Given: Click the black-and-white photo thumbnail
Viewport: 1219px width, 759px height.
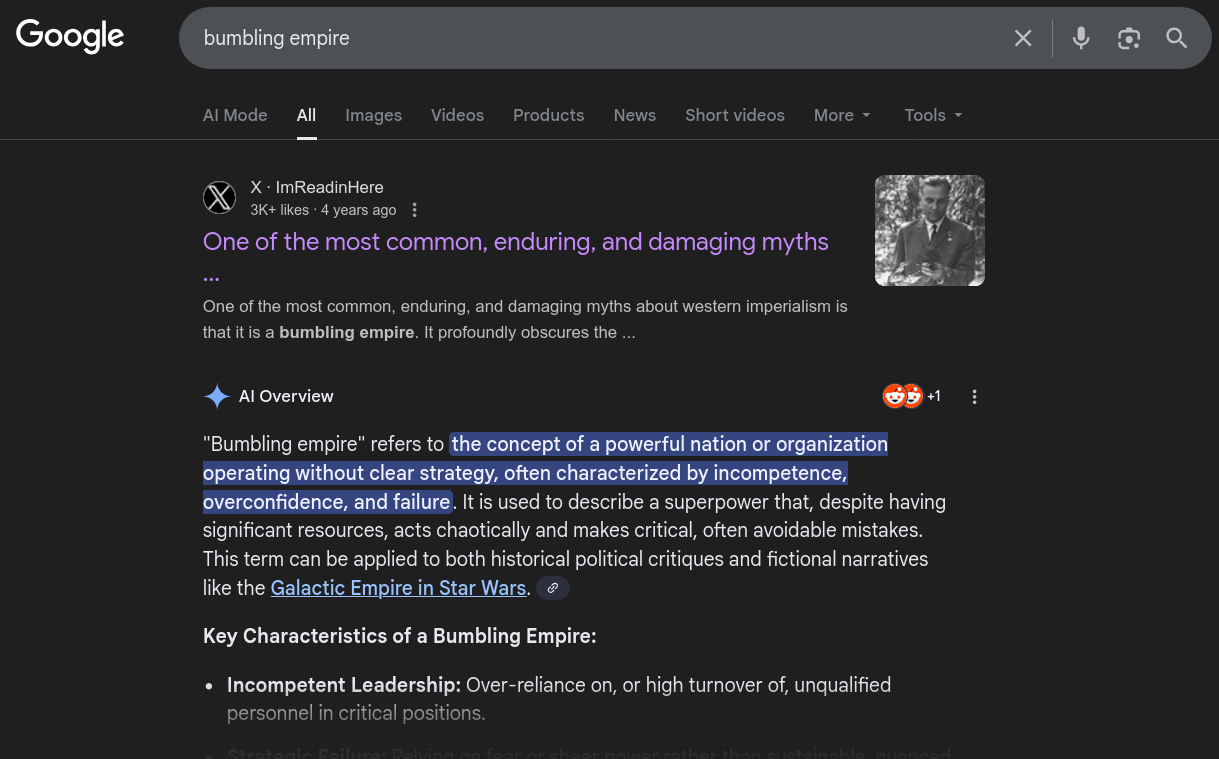Looking at the screenshot, I should click(929, 230).
